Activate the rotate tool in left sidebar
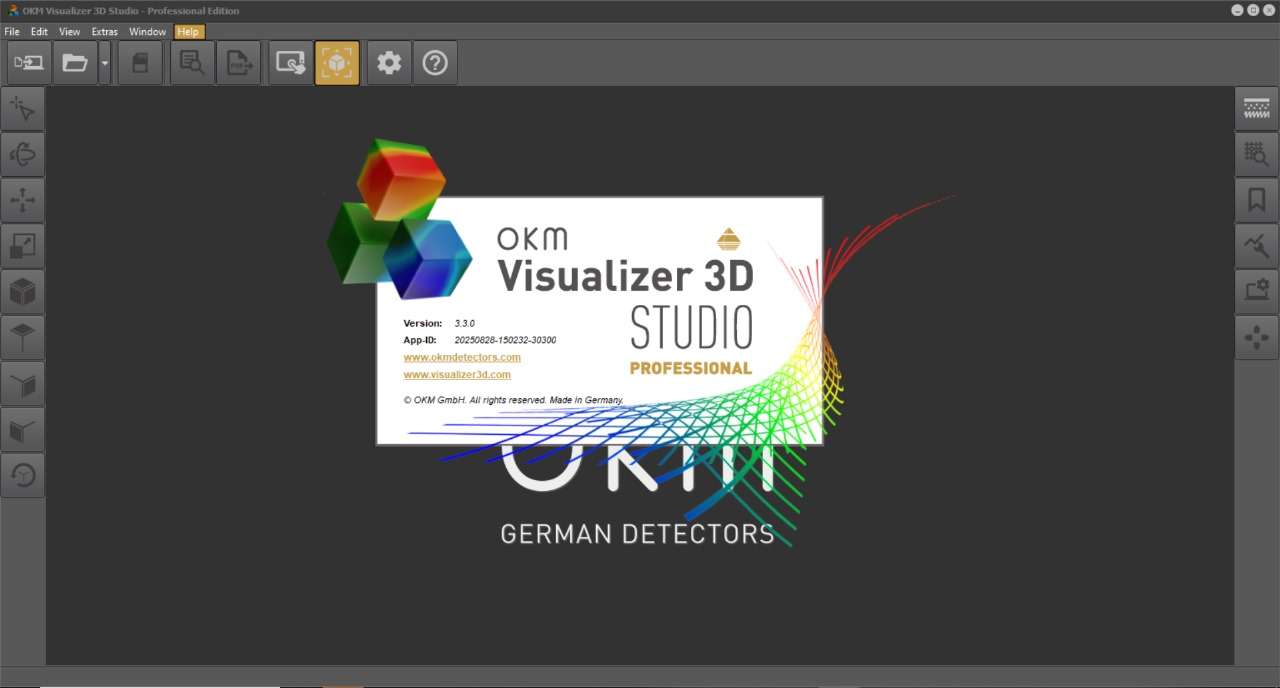 22,155
